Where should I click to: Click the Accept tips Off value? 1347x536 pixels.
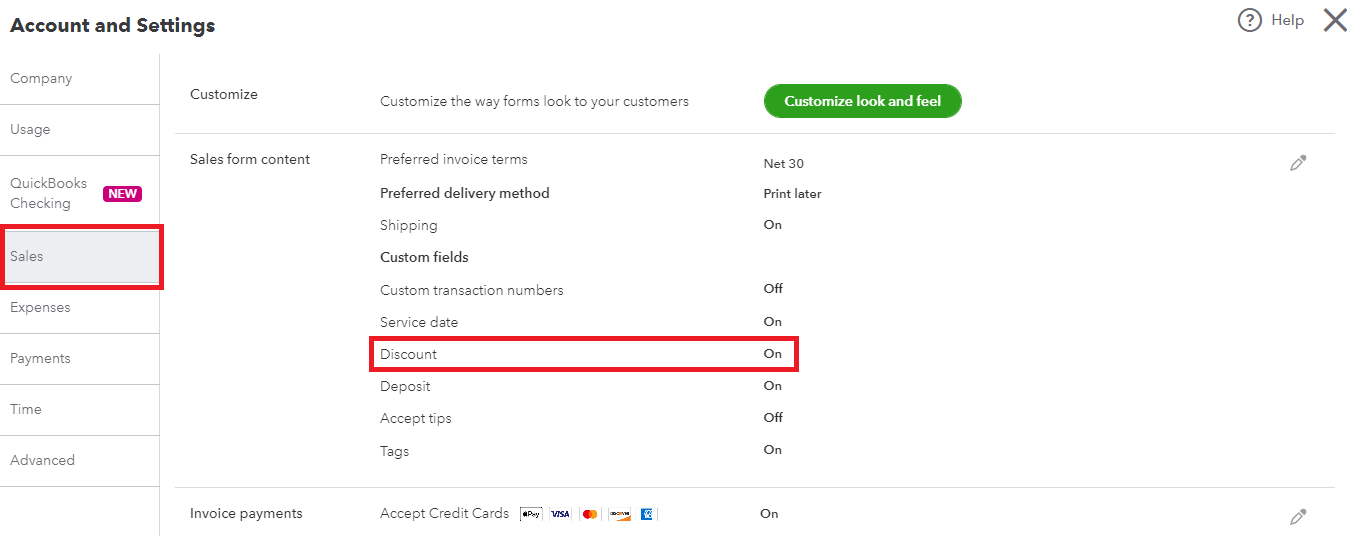(773, 418)
